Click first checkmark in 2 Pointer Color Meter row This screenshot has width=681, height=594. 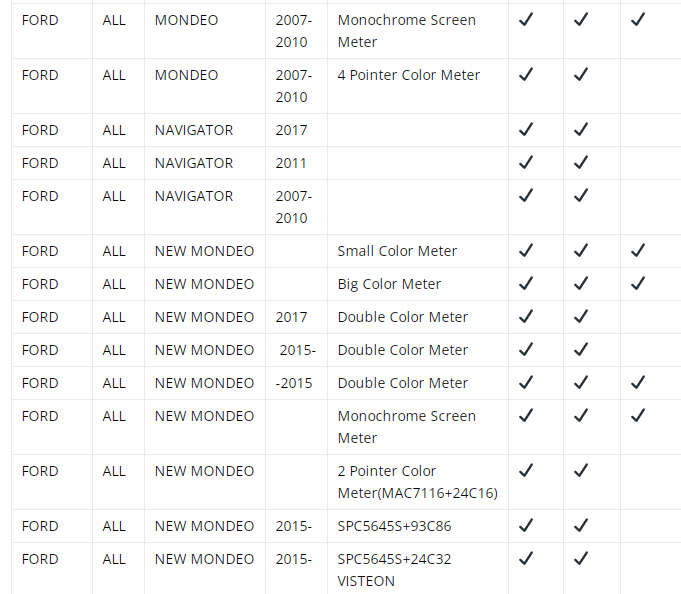point(526,470)
